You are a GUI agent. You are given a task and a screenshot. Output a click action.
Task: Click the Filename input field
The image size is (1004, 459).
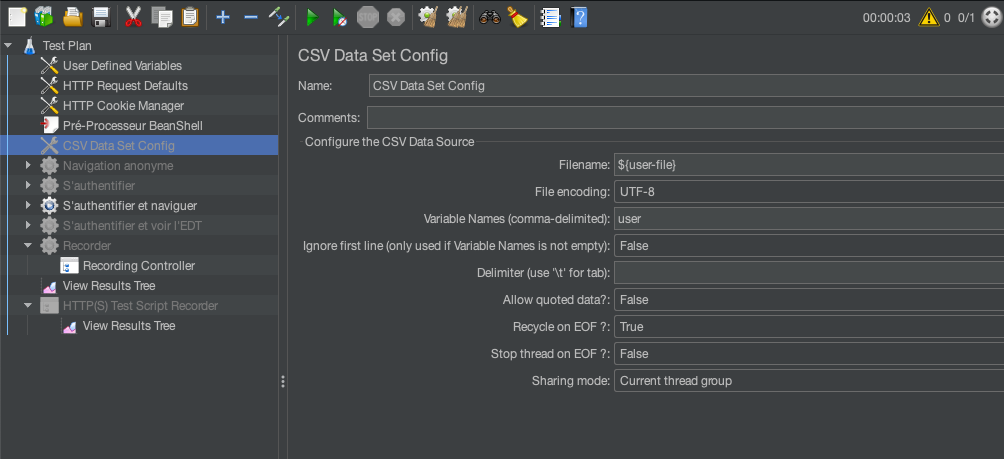tap(808, 165)
